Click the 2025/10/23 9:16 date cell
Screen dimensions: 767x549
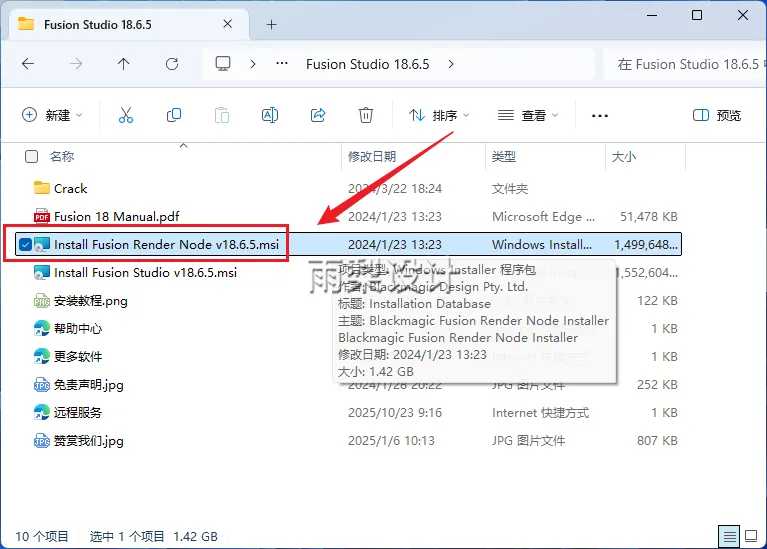[x=395, y=412]
